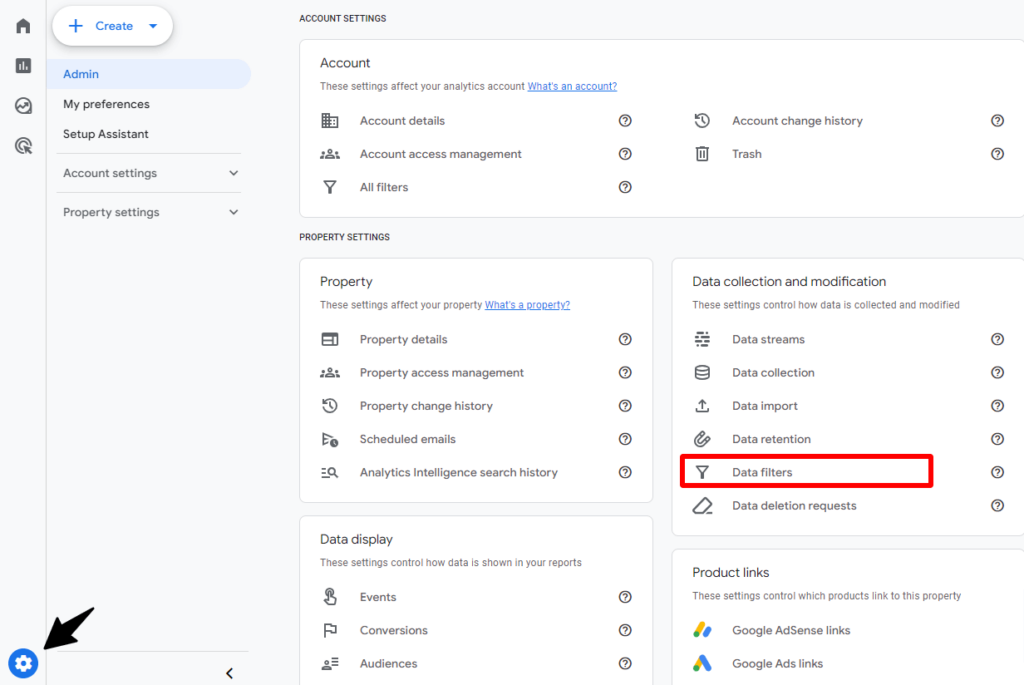The image size is (1024, 685).
Task: Expand the Property settings section
Action: [x=150, y=212]
